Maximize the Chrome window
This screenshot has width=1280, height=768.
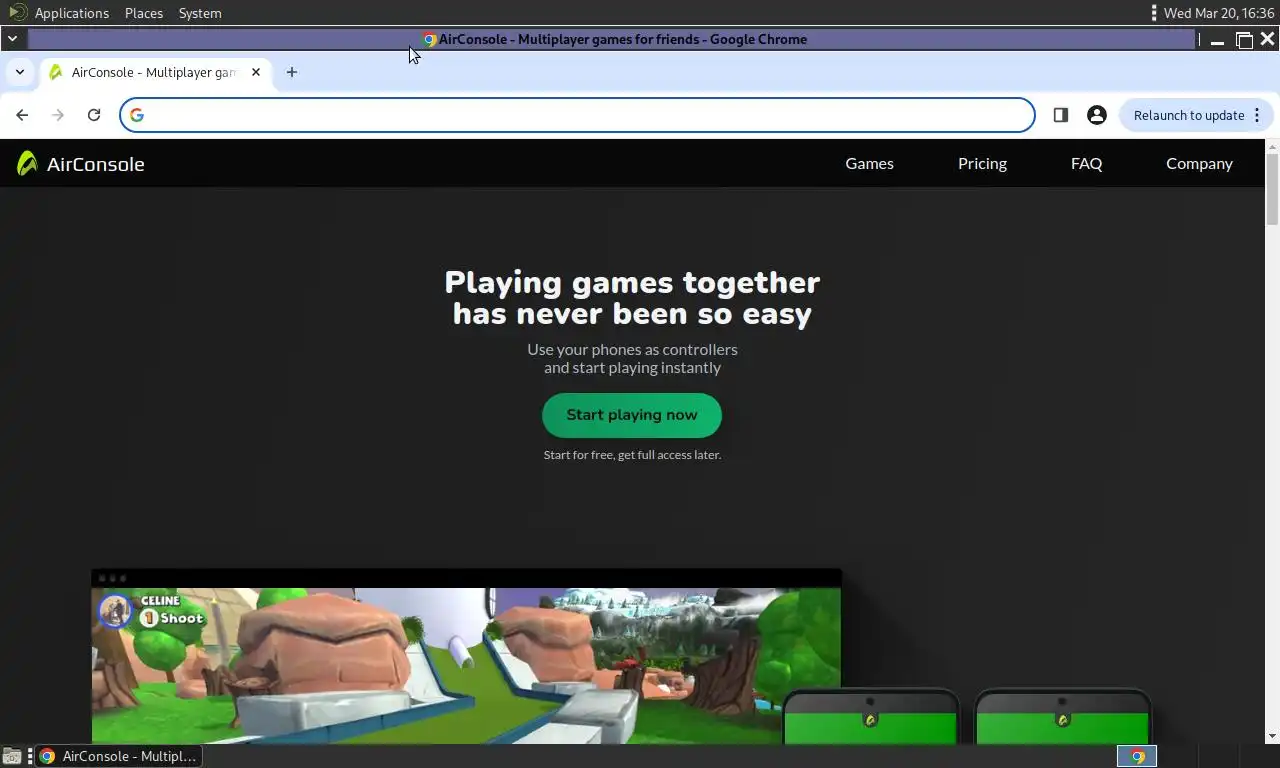(x=1244, y=40)
